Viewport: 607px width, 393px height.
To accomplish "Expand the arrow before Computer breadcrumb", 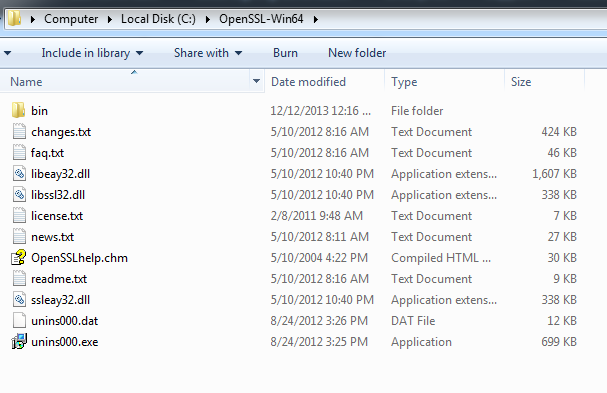I will tap(33, 19).
